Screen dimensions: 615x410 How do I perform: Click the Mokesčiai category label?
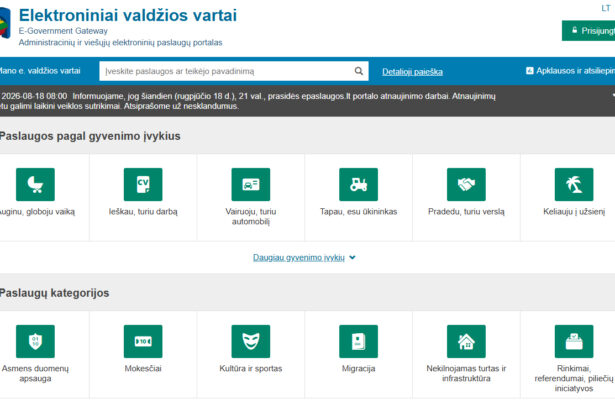pos(143,368)
